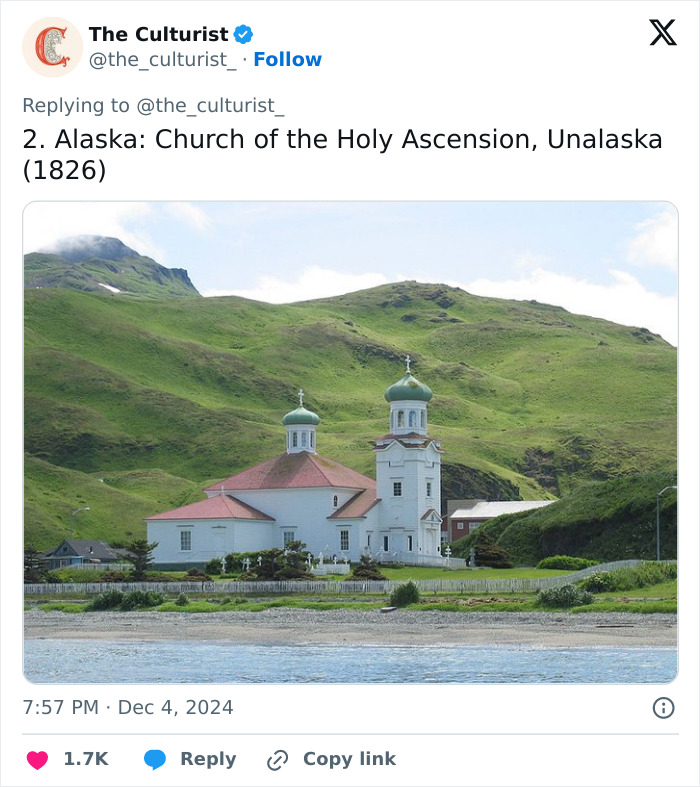The height and width of the screenshot is (787, 700).
Task: Select the Copy link text
Action: (349, 759)
